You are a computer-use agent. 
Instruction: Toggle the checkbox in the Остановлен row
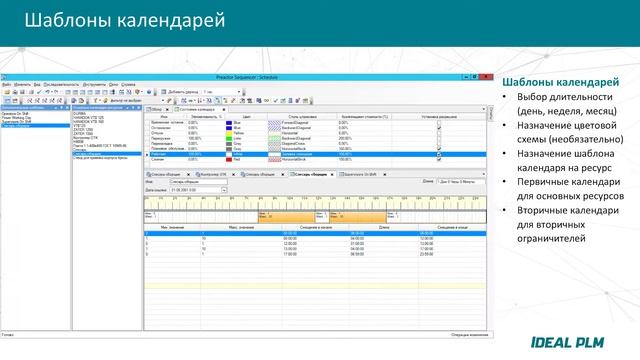click(439, 128)
